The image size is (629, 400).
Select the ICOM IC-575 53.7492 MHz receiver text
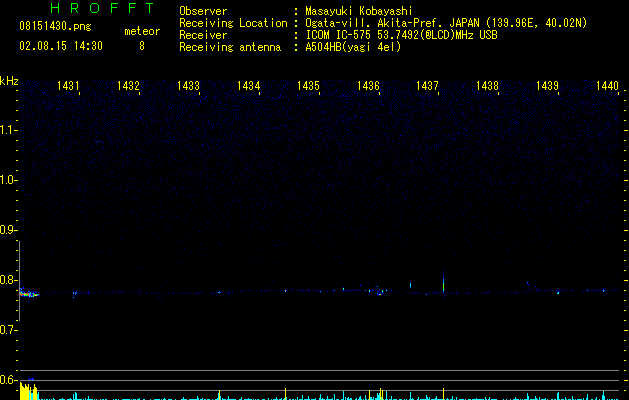pyautogui.click(x=401, y=35)
